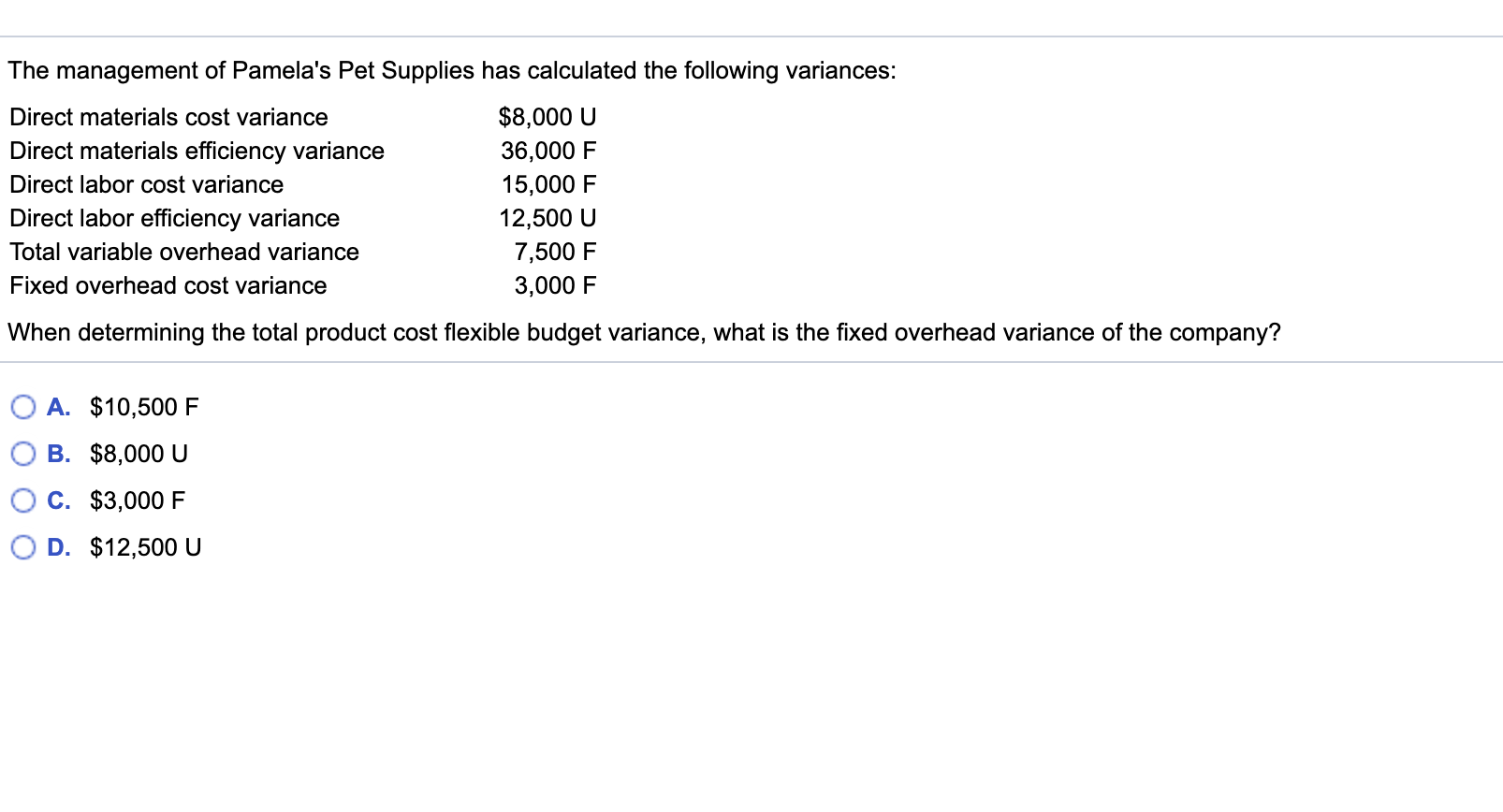Choose the $10,500 F answer option

coord(143,406)
